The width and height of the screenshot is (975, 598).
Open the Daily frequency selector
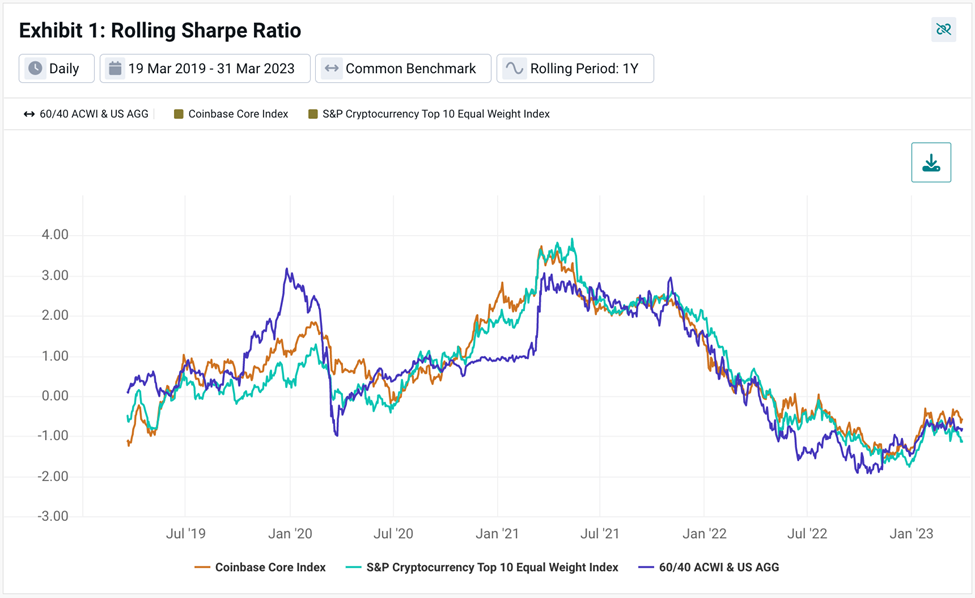pyautogui.click(x=57, y=68)
